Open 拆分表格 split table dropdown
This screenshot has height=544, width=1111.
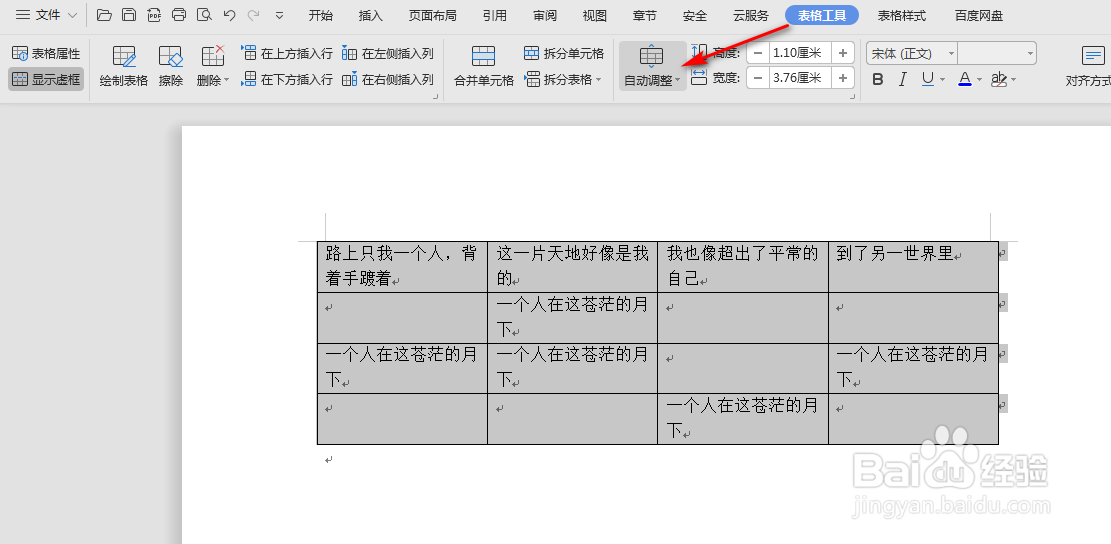pos(564,79)
